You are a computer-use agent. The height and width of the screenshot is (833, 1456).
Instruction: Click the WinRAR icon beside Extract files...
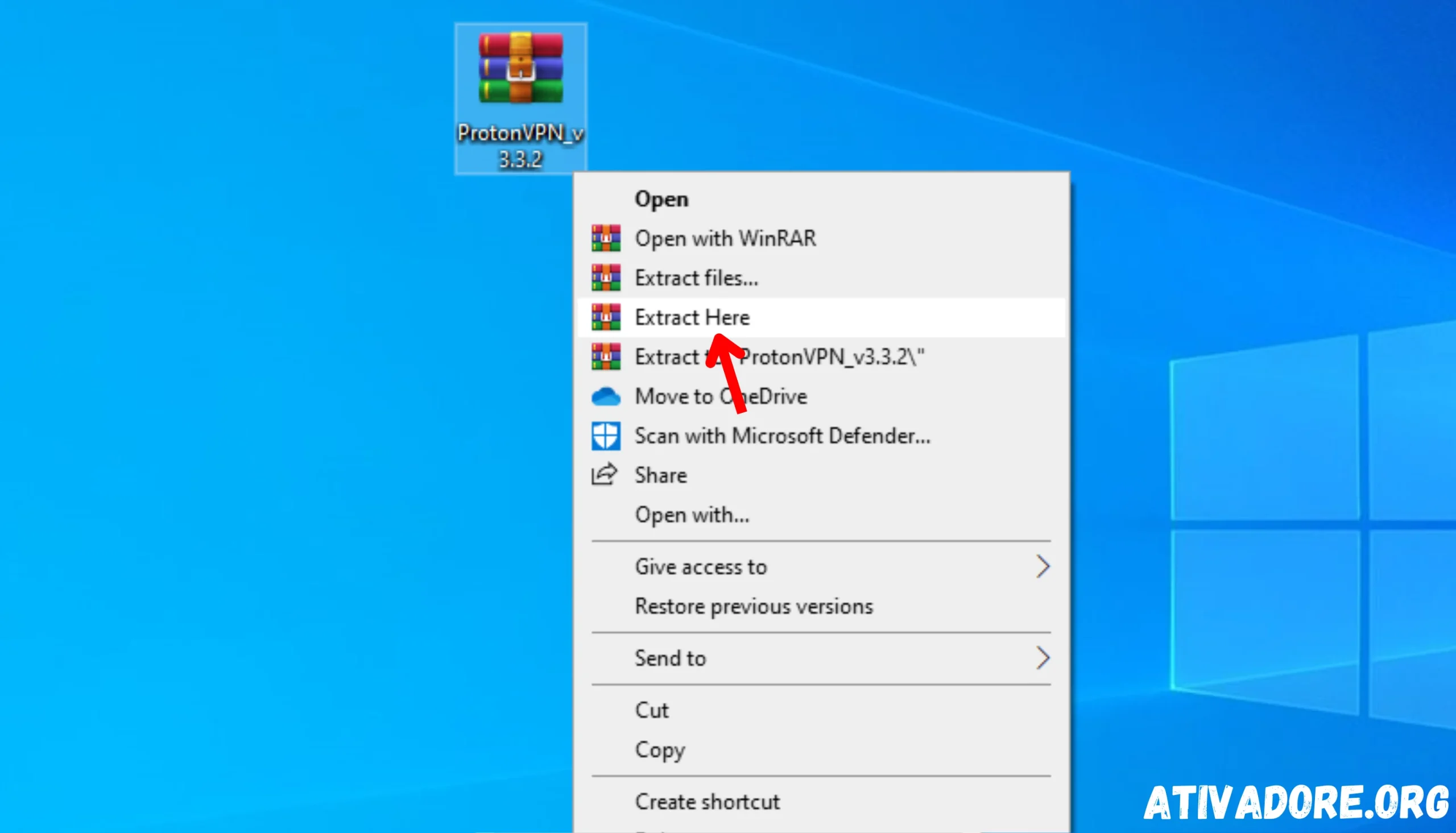[x=606, y=277]
